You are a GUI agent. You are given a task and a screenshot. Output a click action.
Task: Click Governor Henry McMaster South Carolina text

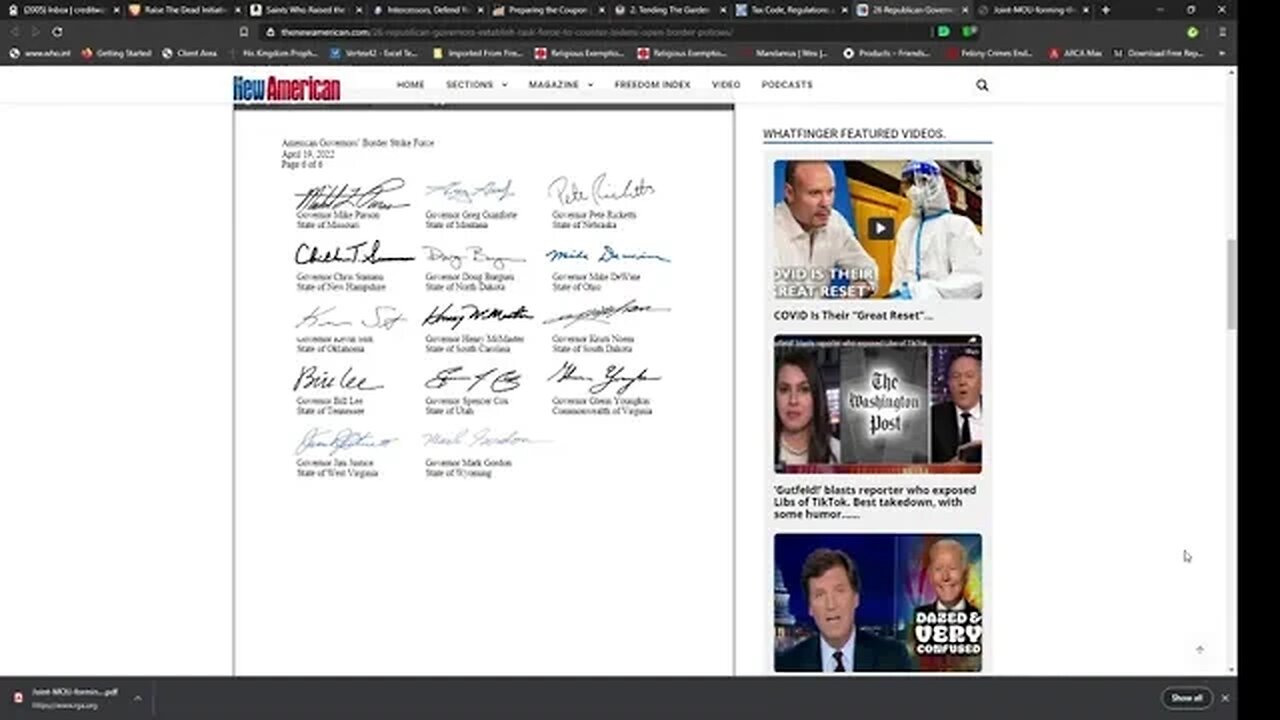475,344
